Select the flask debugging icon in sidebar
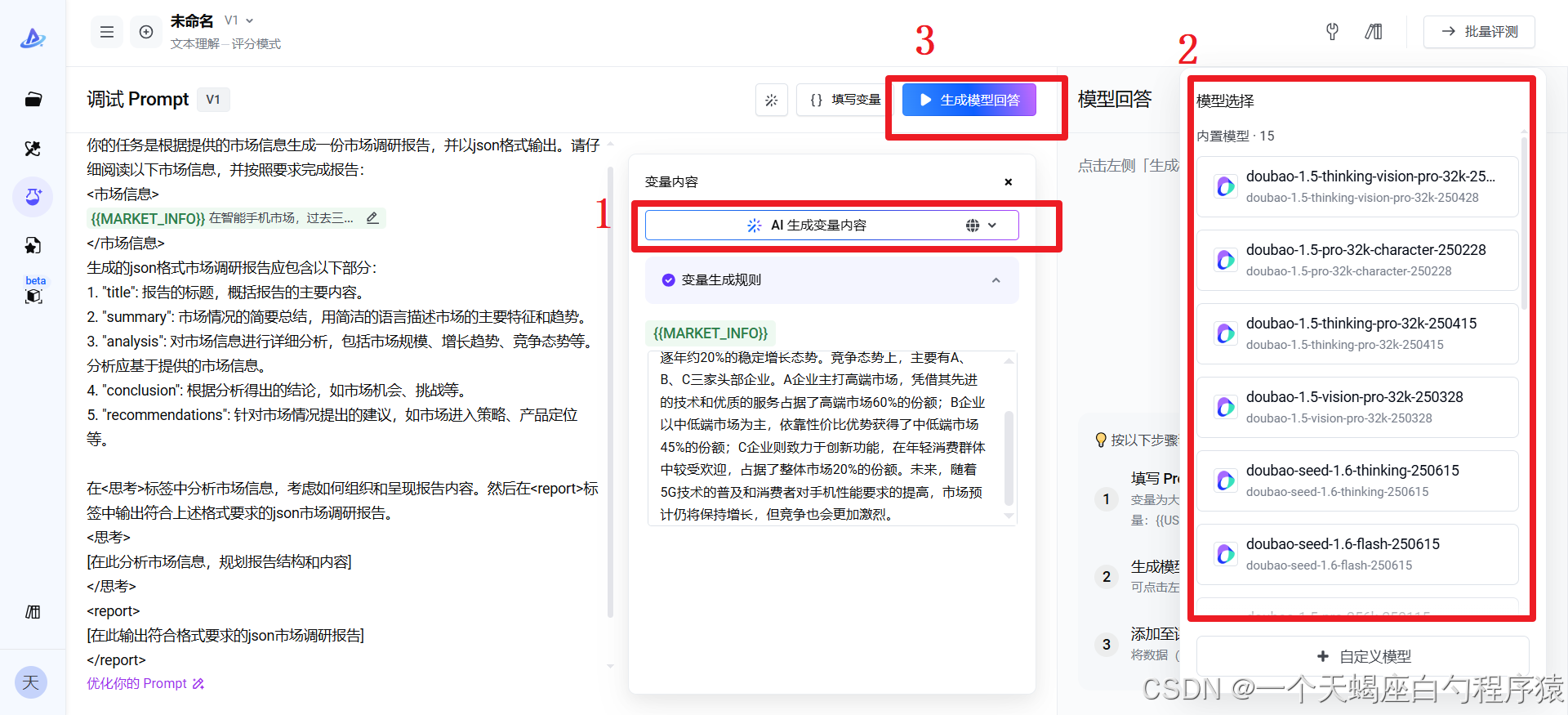The width and height of the screenshot is (1568, 715). 33,197
